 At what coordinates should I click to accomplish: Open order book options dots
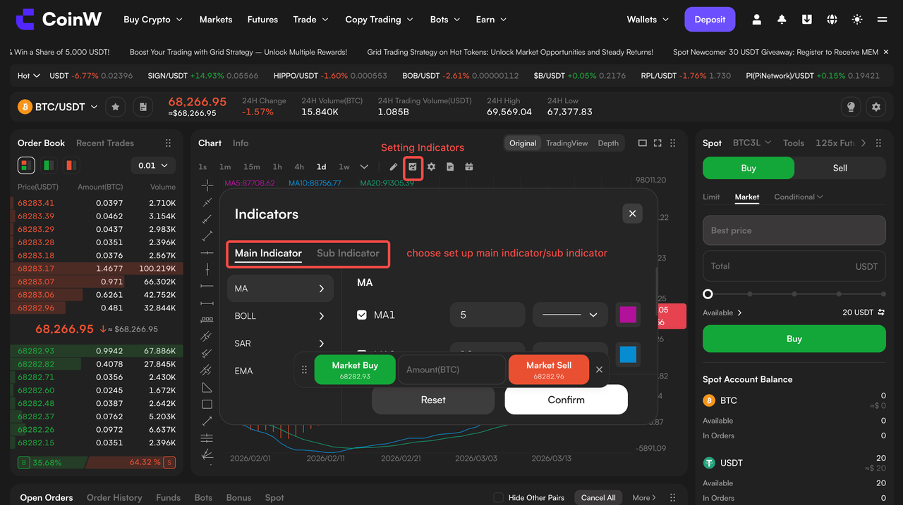tap(168, 143)
